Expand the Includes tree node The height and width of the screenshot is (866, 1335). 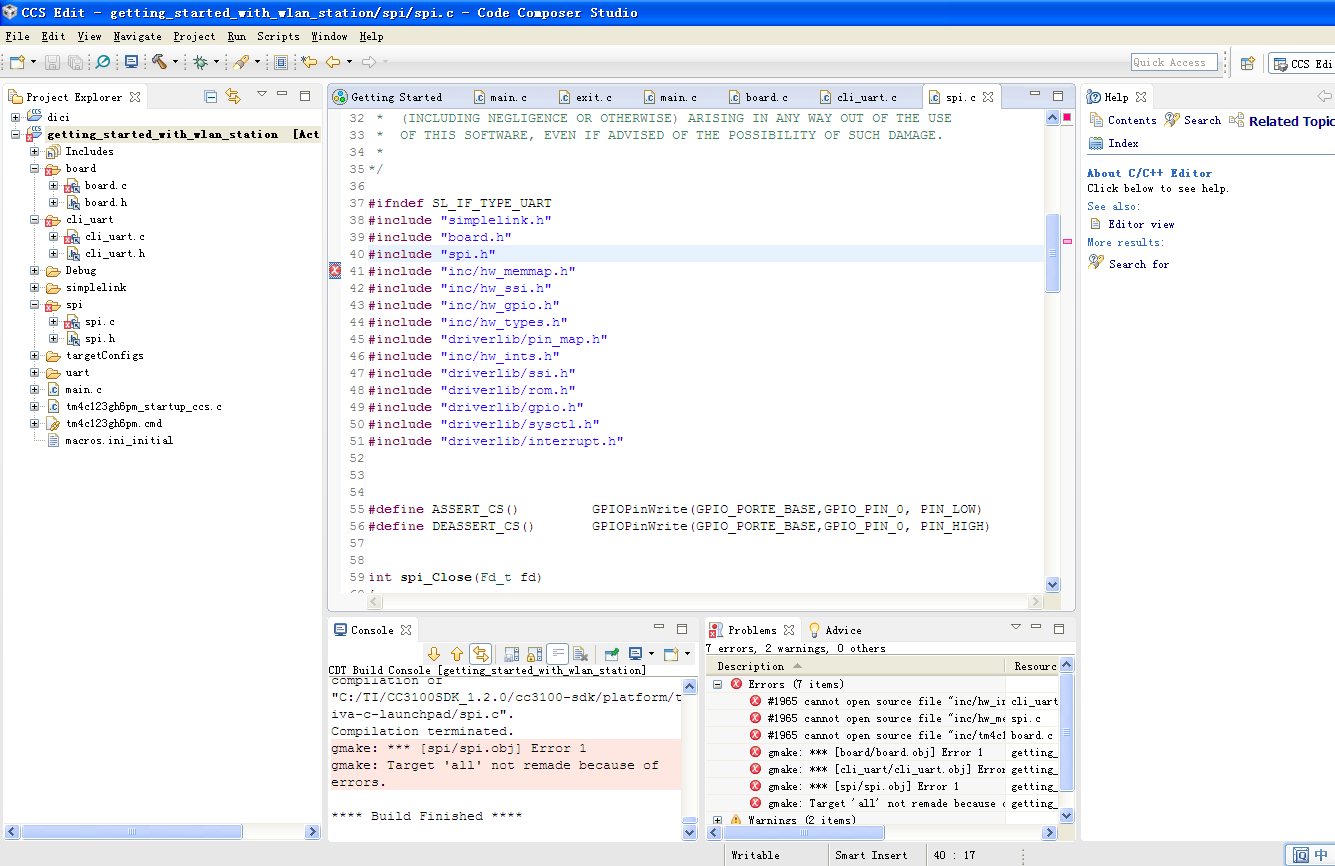(x=35, y=152)
